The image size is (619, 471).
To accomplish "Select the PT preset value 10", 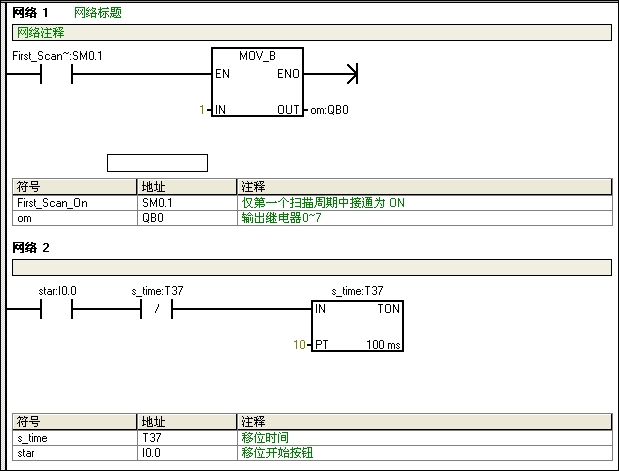I will [300, 345].
